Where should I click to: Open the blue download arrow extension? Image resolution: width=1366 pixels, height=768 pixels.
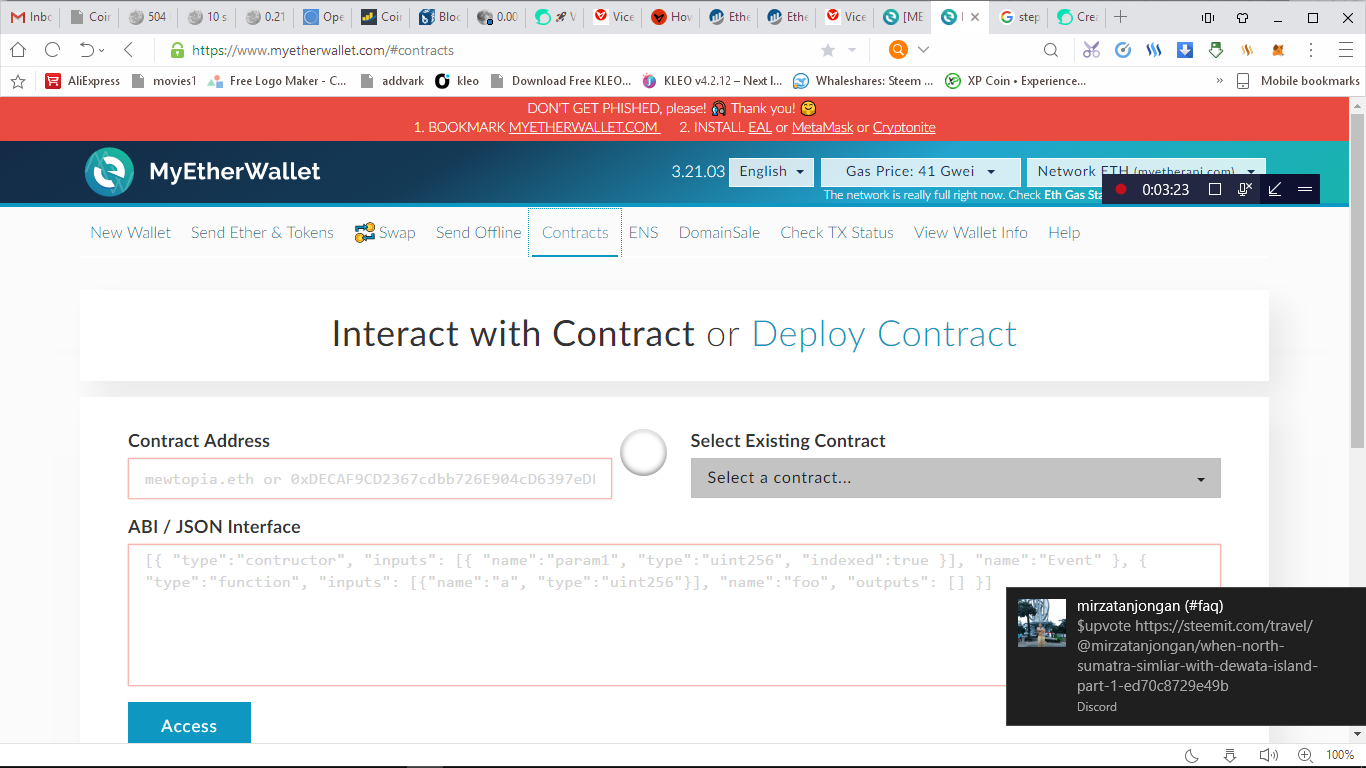[x=1185, y=50]
